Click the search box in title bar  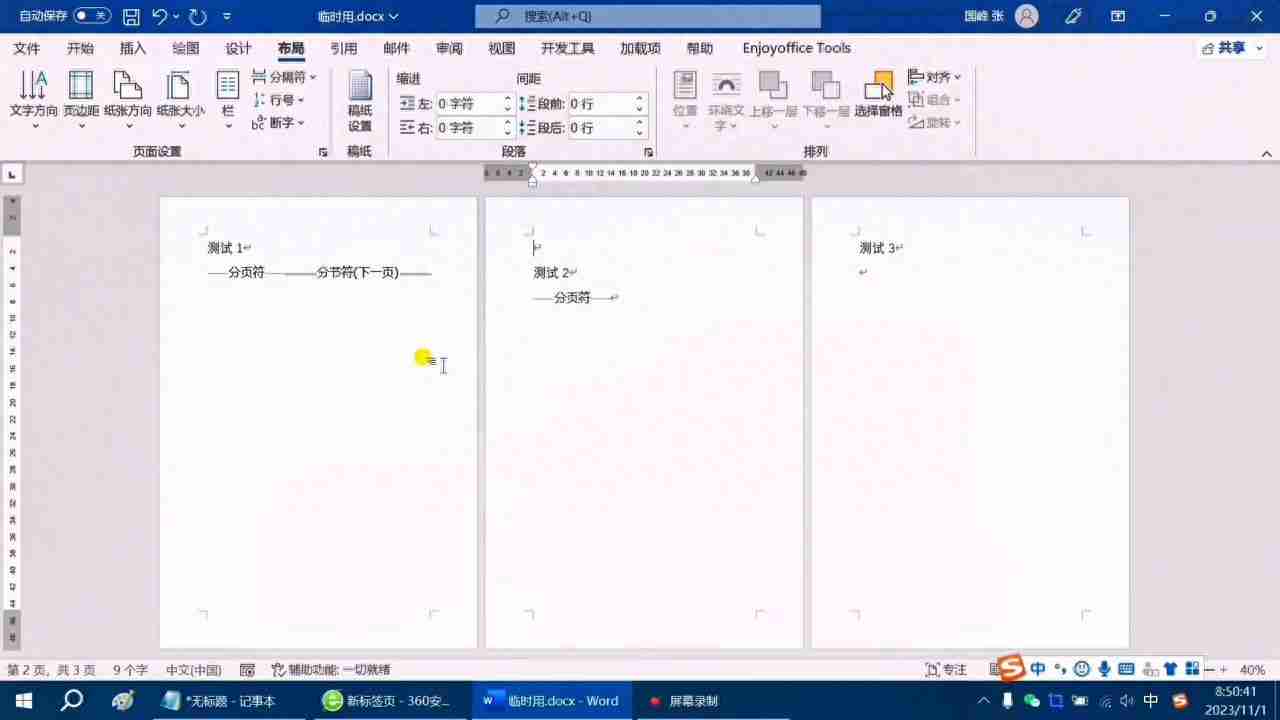pyautogui.click(x=647, y=16)
